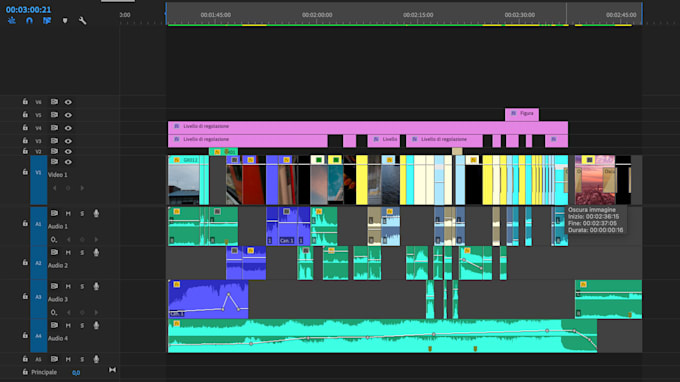Toggle the V3 track lock

25,140
